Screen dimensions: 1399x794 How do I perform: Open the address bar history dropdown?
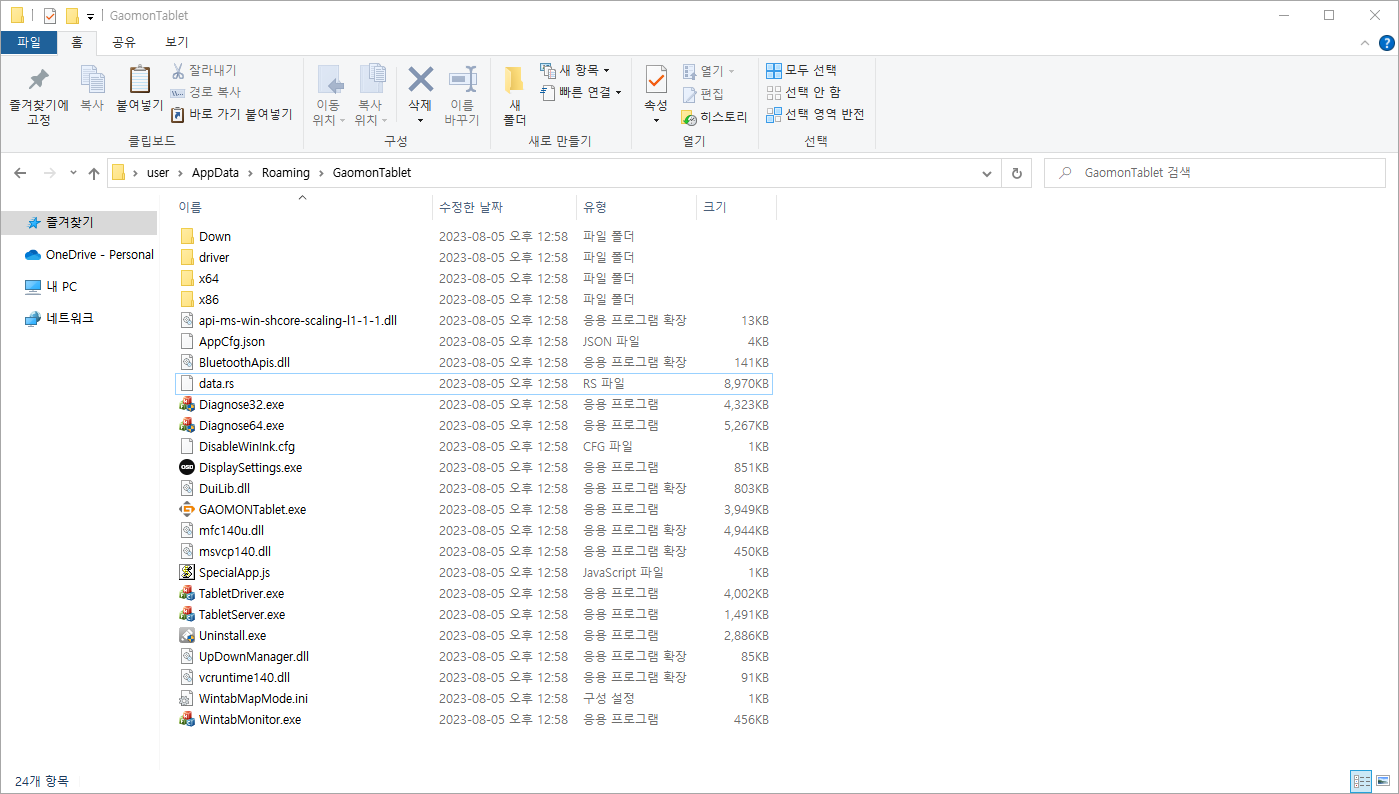click(987, 173)
